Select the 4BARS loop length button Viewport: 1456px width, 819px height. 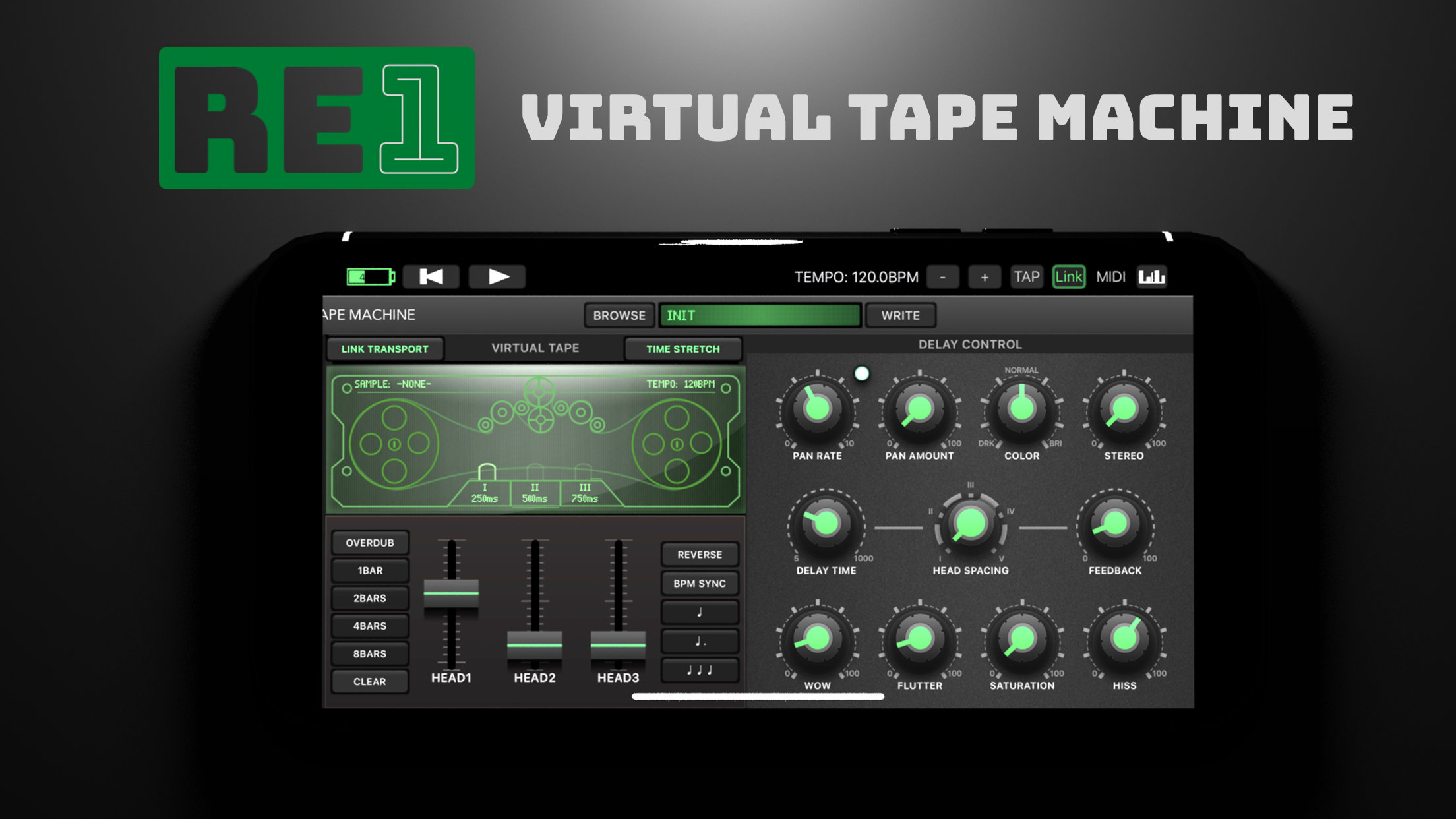[x=369, y=626]
